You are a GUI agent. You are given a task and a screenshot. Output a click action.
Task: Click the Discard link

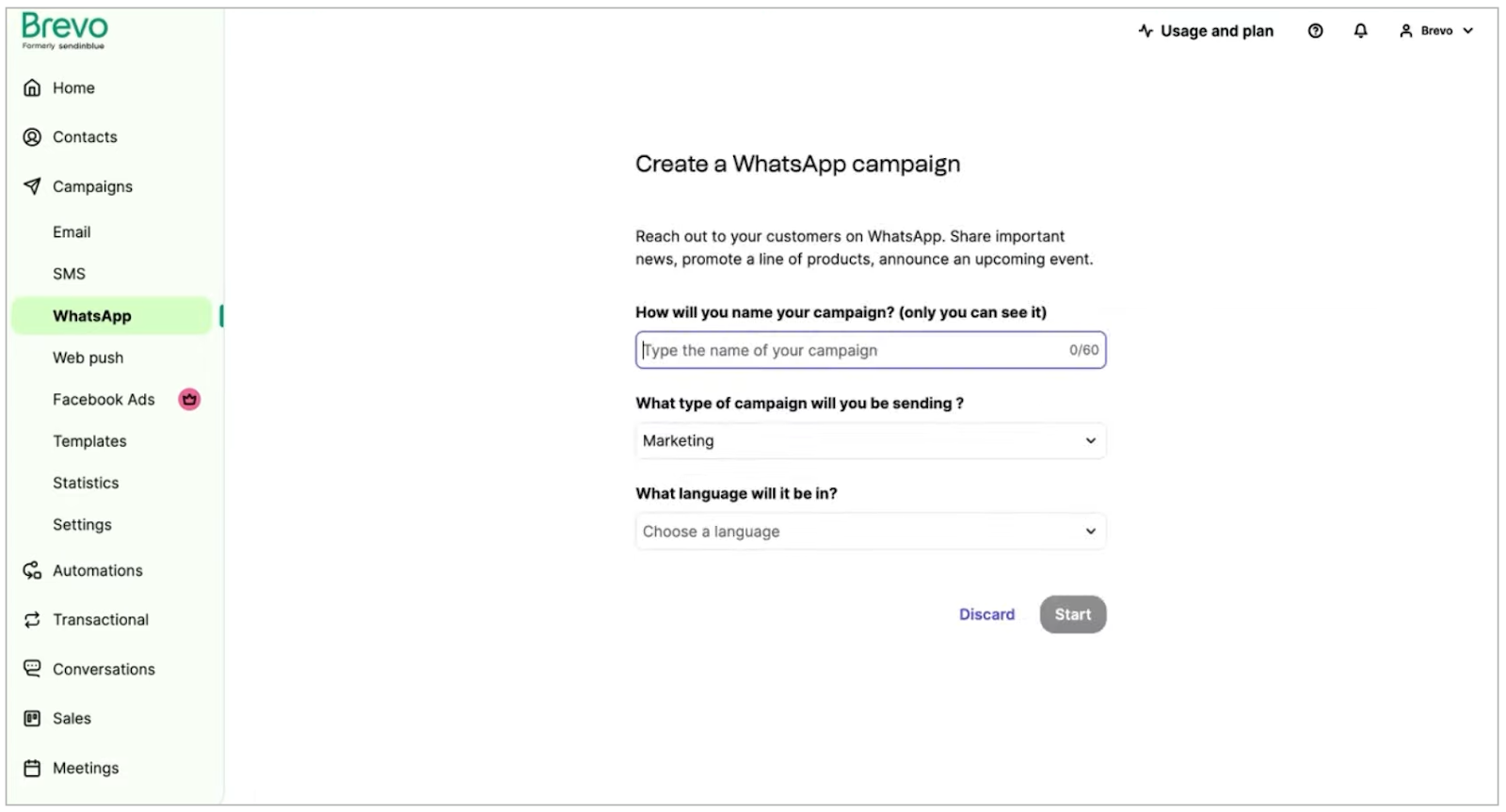coord(986,614)
